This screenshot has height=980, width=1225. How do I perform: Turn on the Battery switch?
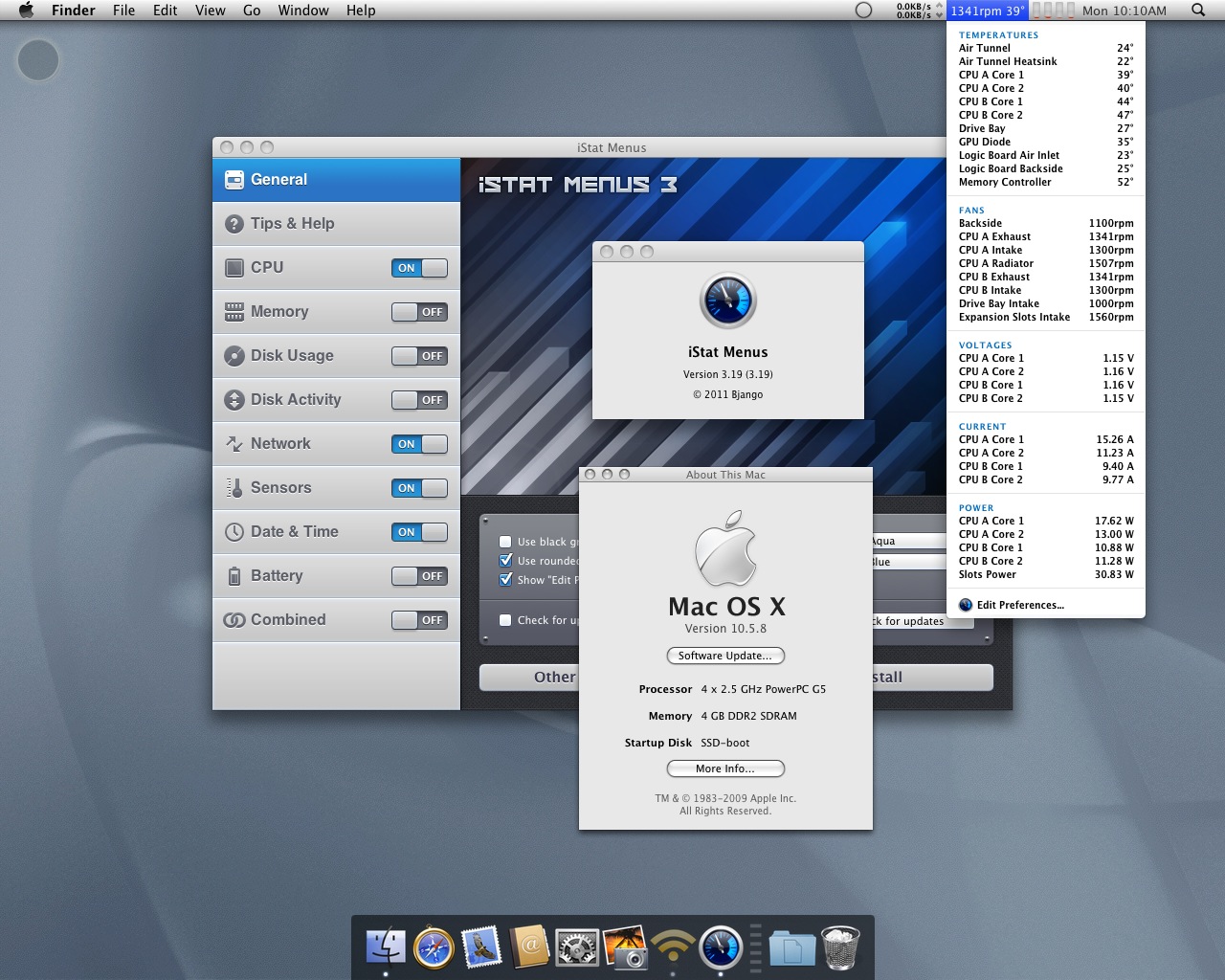tap(419, 576)
